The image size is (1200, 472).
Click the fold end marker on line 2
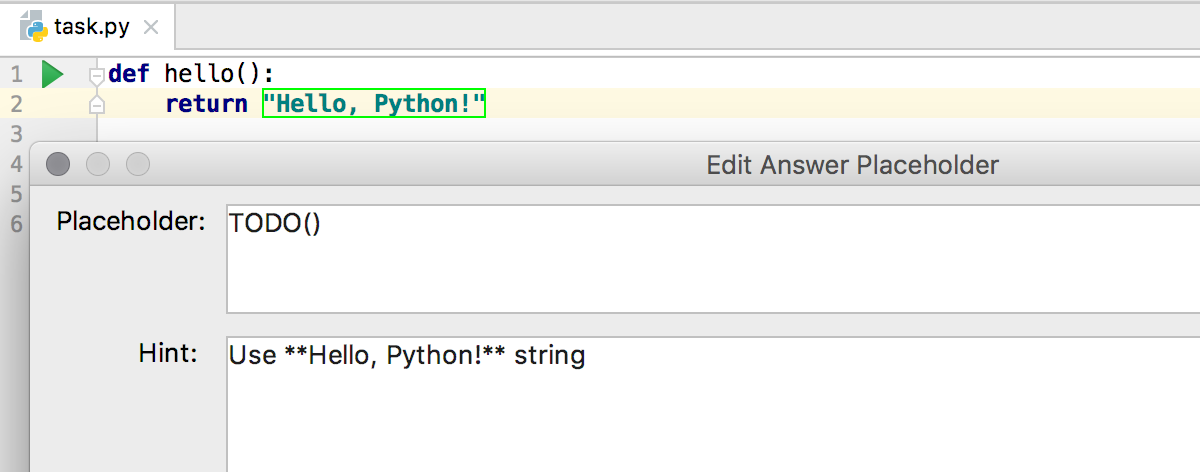click(x=97, y=104)
